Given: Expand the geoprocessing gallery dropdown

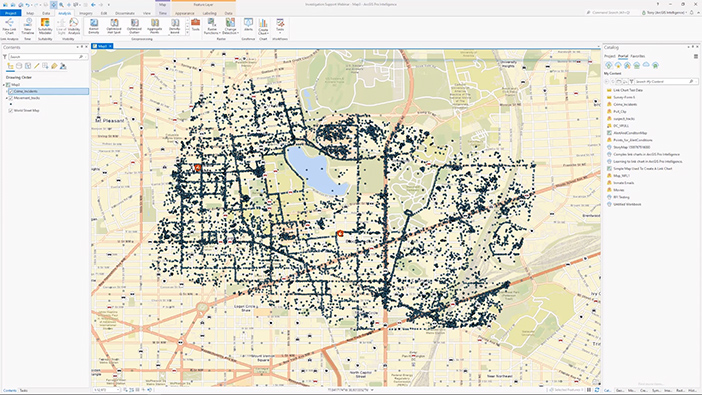Looking at the screenshot, I should (188, 33).
